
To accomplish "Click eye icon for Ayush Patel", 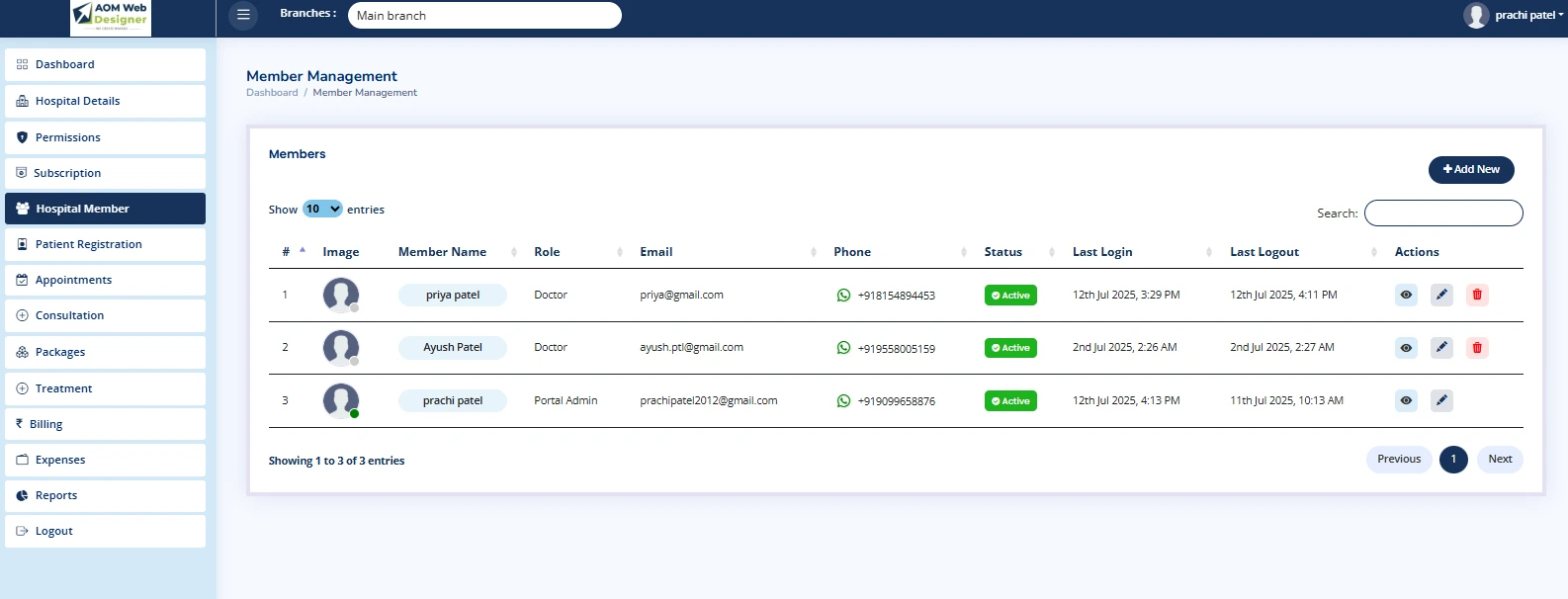I will pos(1406,348).
